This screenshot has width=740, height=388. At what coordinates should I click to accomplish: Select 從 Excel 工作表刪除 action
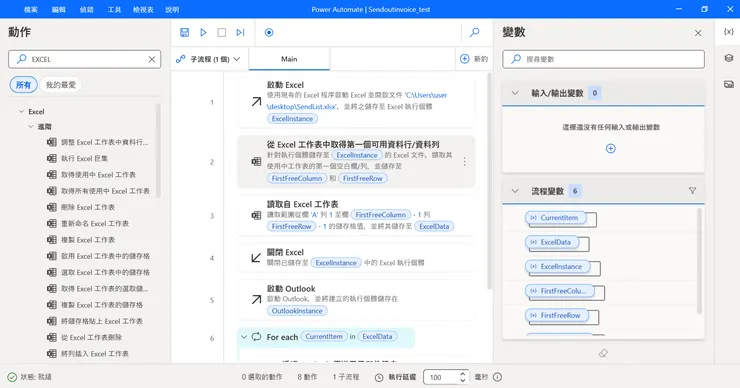click(x=91, y=337)
